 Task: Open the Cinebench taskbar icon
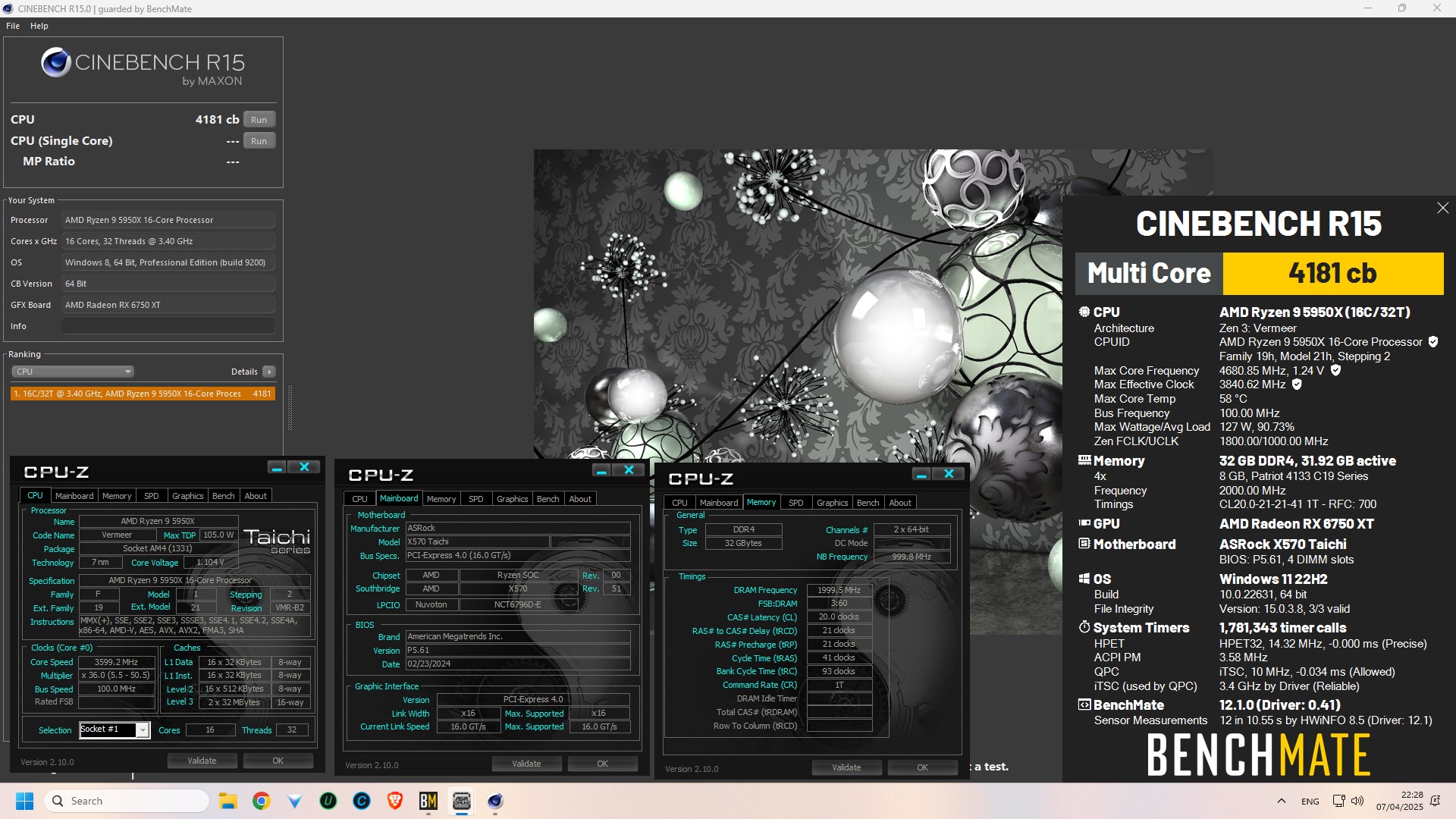(x=495, y=801)
